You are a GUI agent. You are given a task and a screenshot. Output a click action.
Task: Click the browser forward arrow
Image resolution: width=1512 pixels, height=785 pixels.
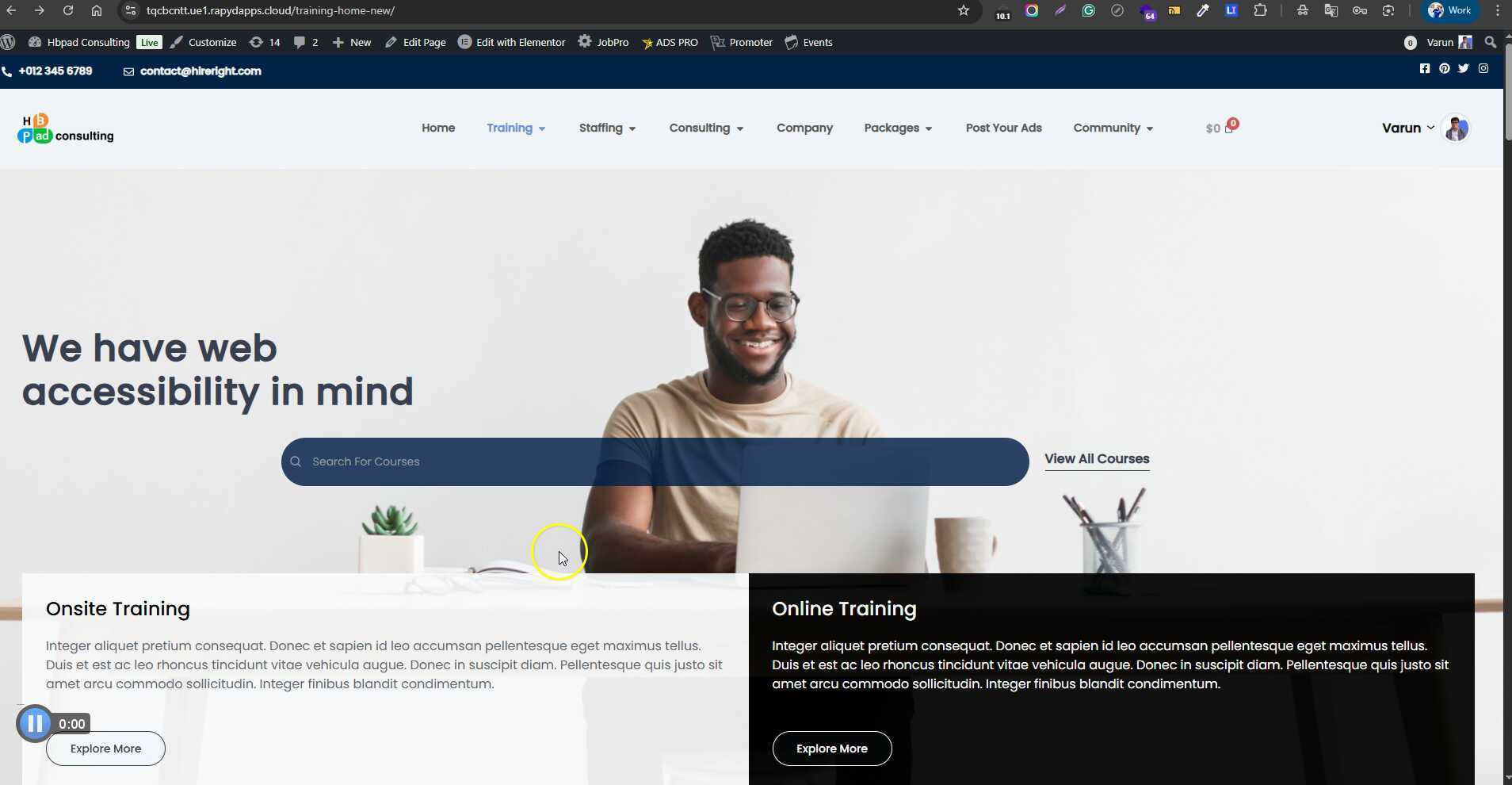click(x=39, y=10)
